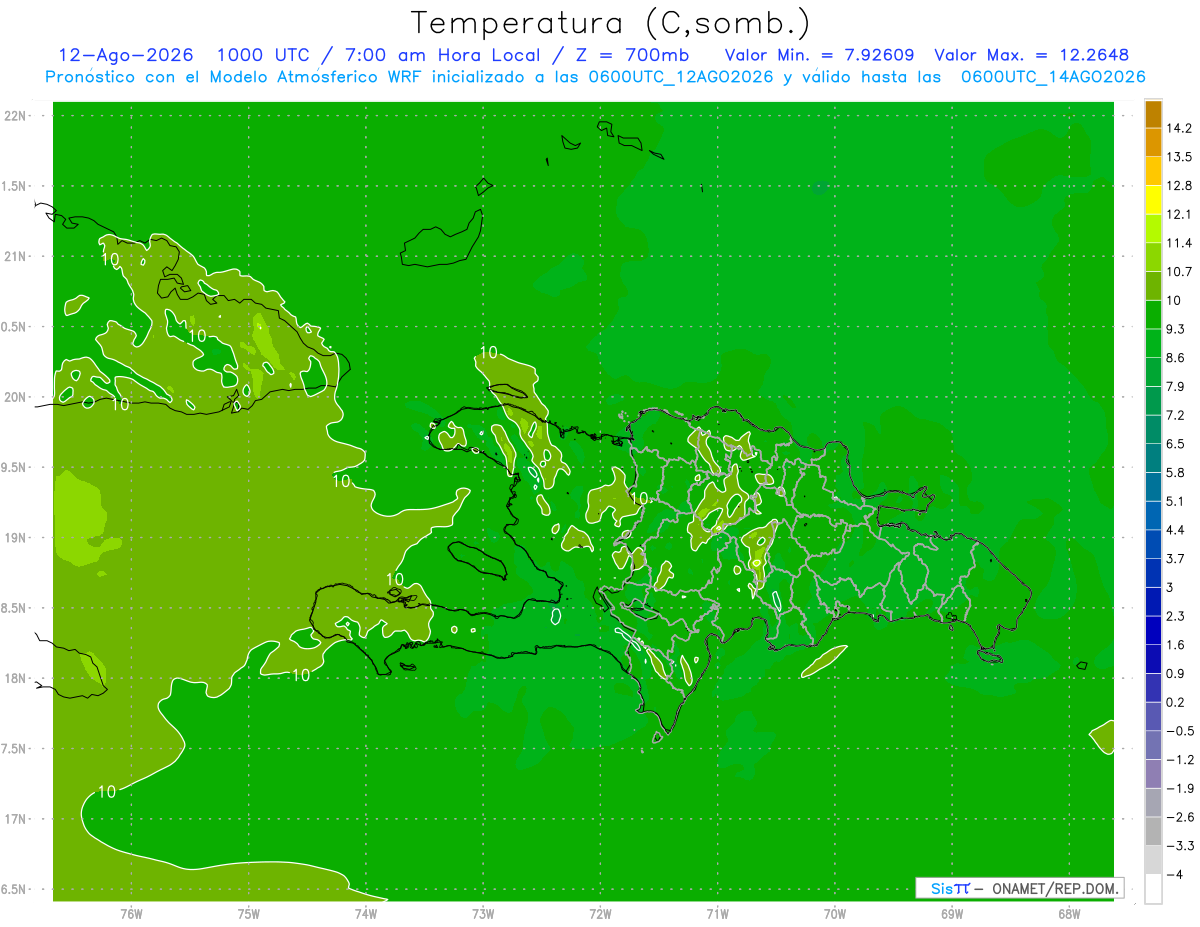Click the '8.5N' latitude axis label
Viewport: 1200px width, 927px height.
pyautogui.click(x=15, y=608)
